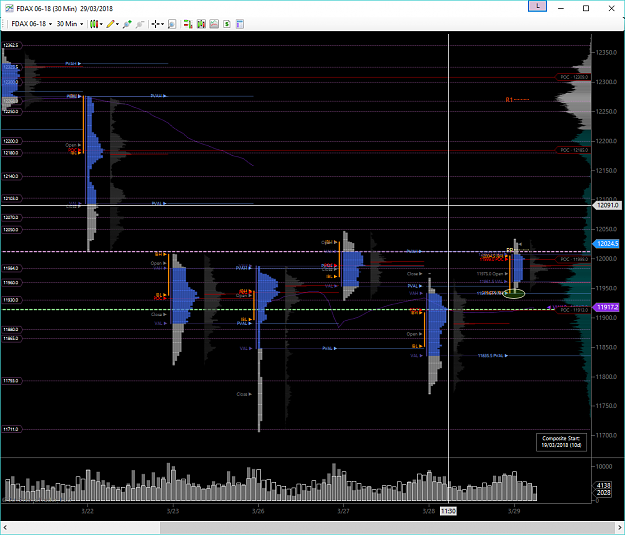Click the 4138 volume value label
The height and width of the screenshot is (535, 625).
coord(603,486)
